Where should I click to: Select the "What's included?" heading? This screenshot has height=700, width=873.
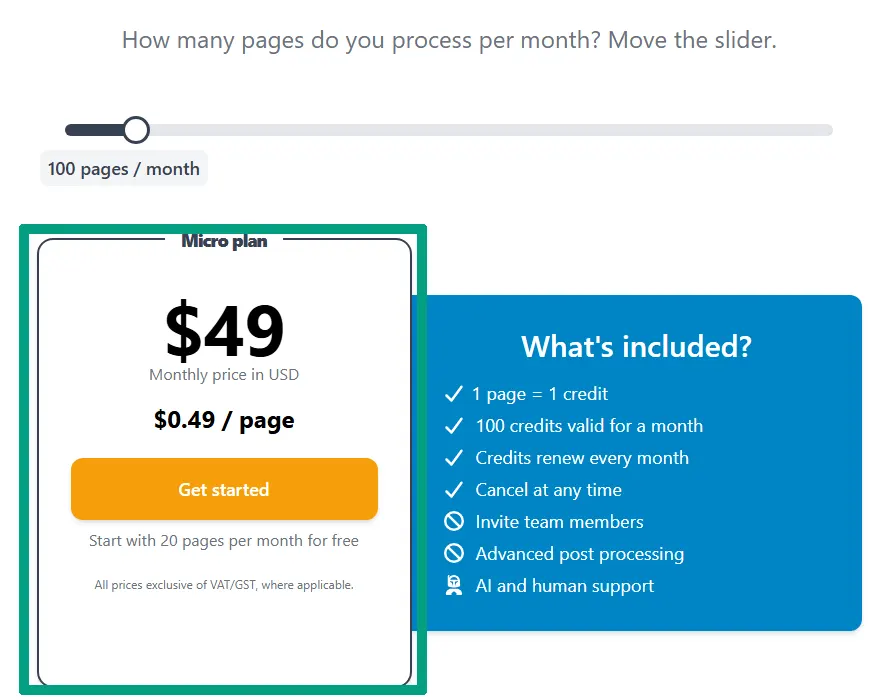636,346
